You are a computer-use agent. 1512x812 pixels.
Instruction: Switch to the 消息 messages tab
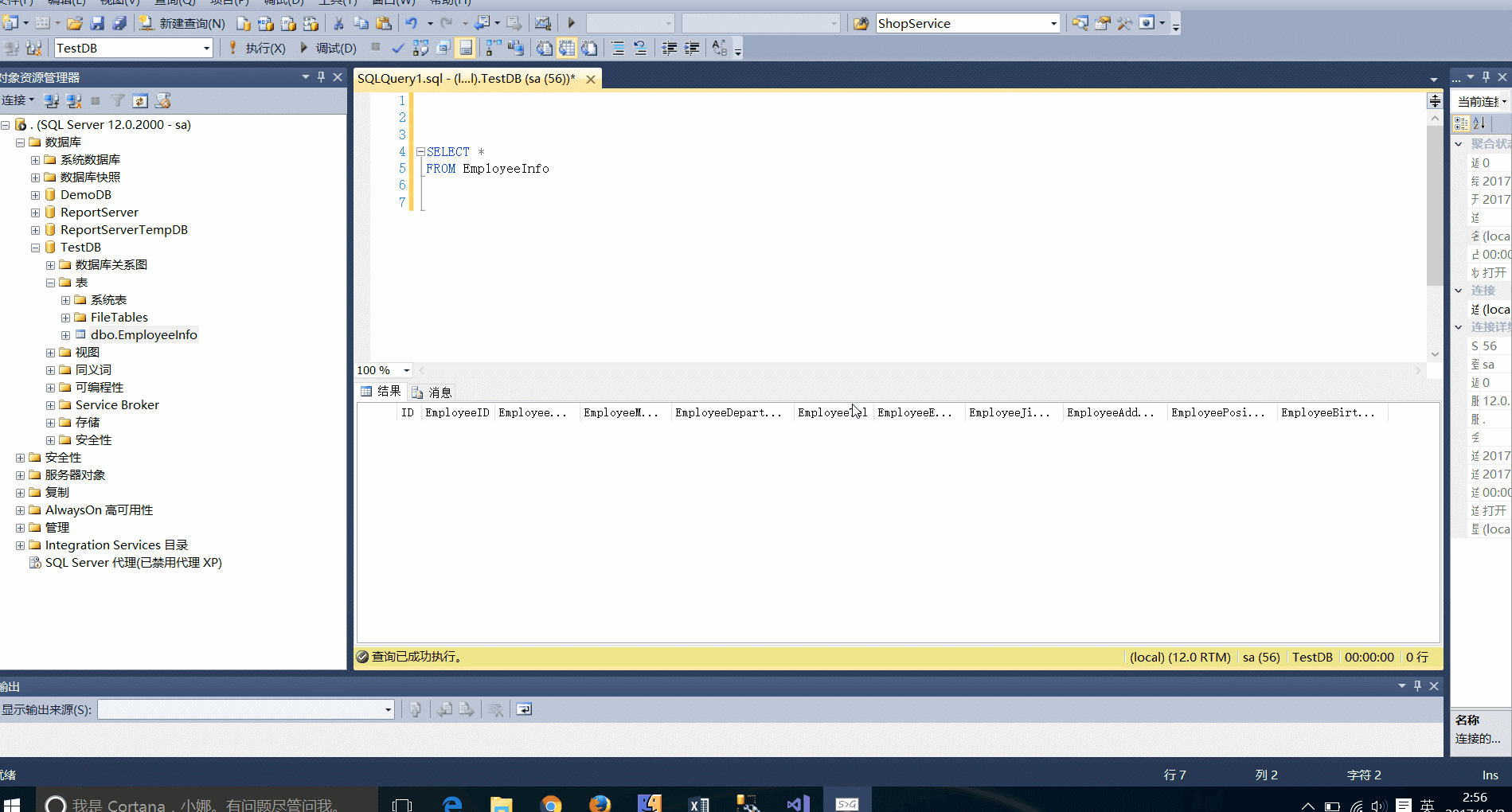[x=432, y=392]
